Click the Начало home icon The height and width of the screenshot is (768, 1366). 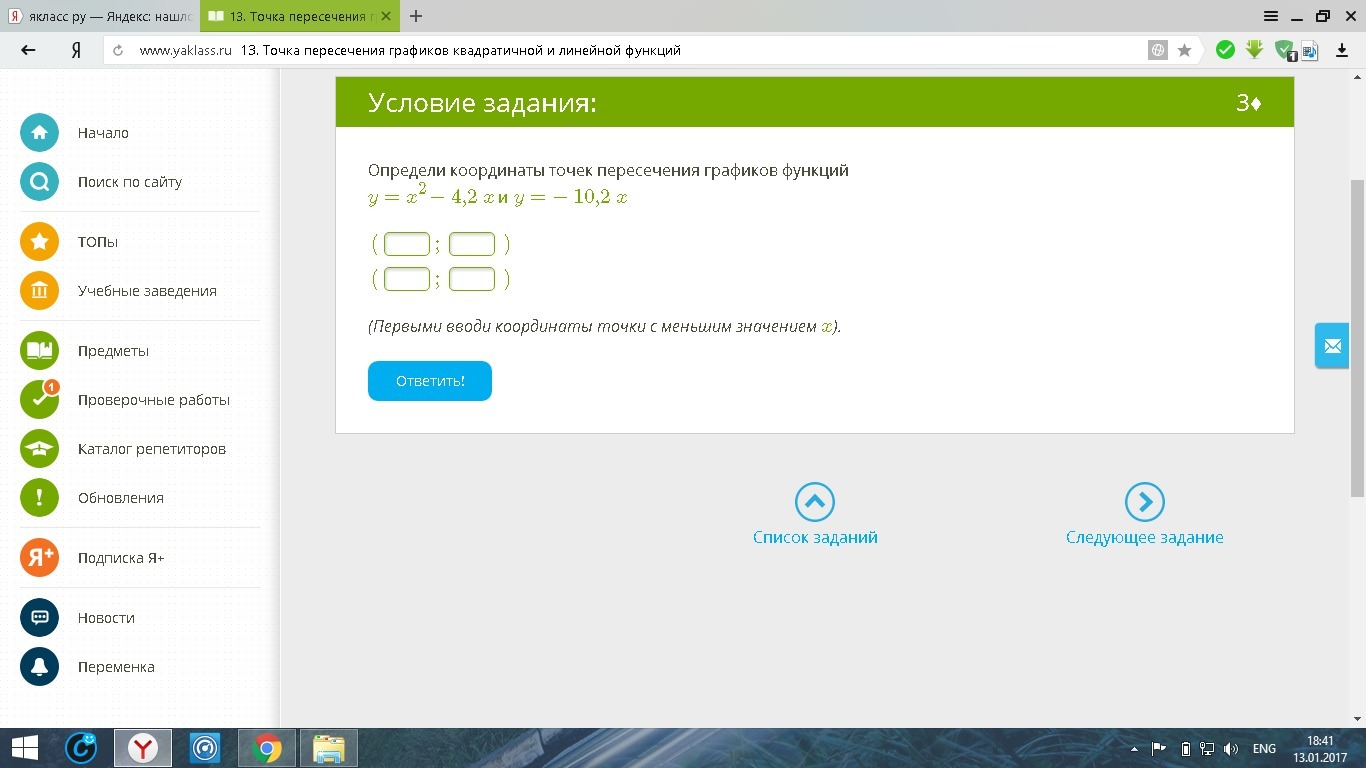tap(39, 133)
